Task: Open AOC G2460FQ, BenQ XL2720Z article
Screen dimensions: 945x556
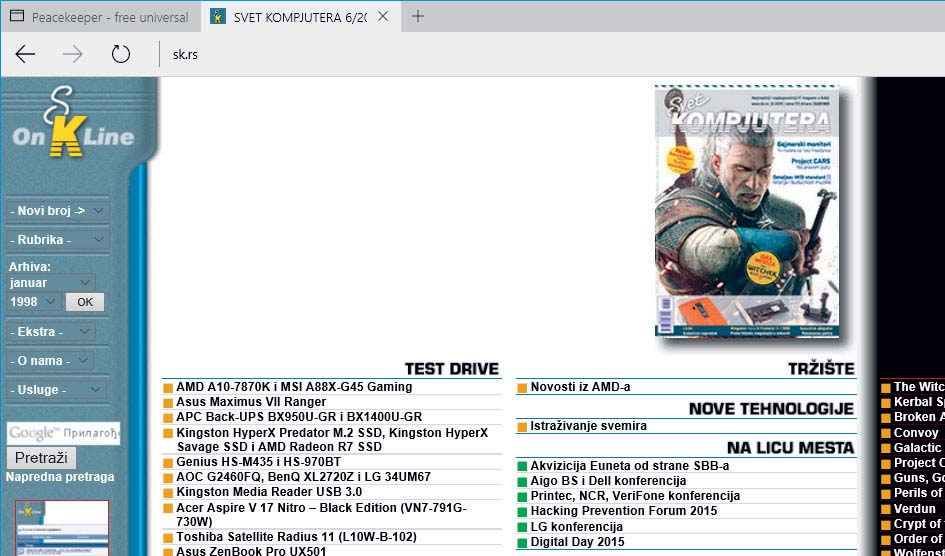Action: point(303,477)
